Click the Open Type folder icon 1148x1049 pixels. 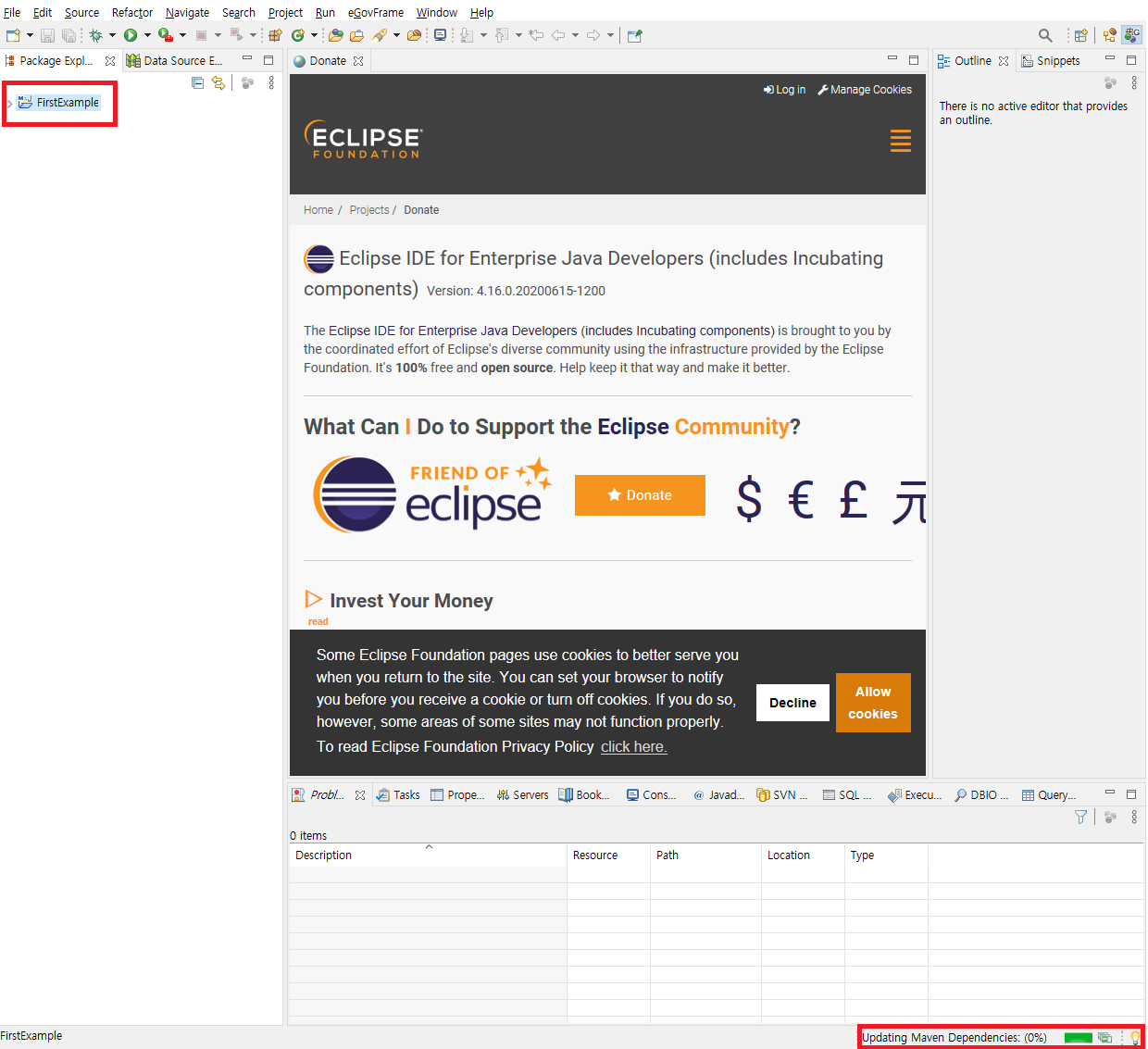click(x=336, y=35)
